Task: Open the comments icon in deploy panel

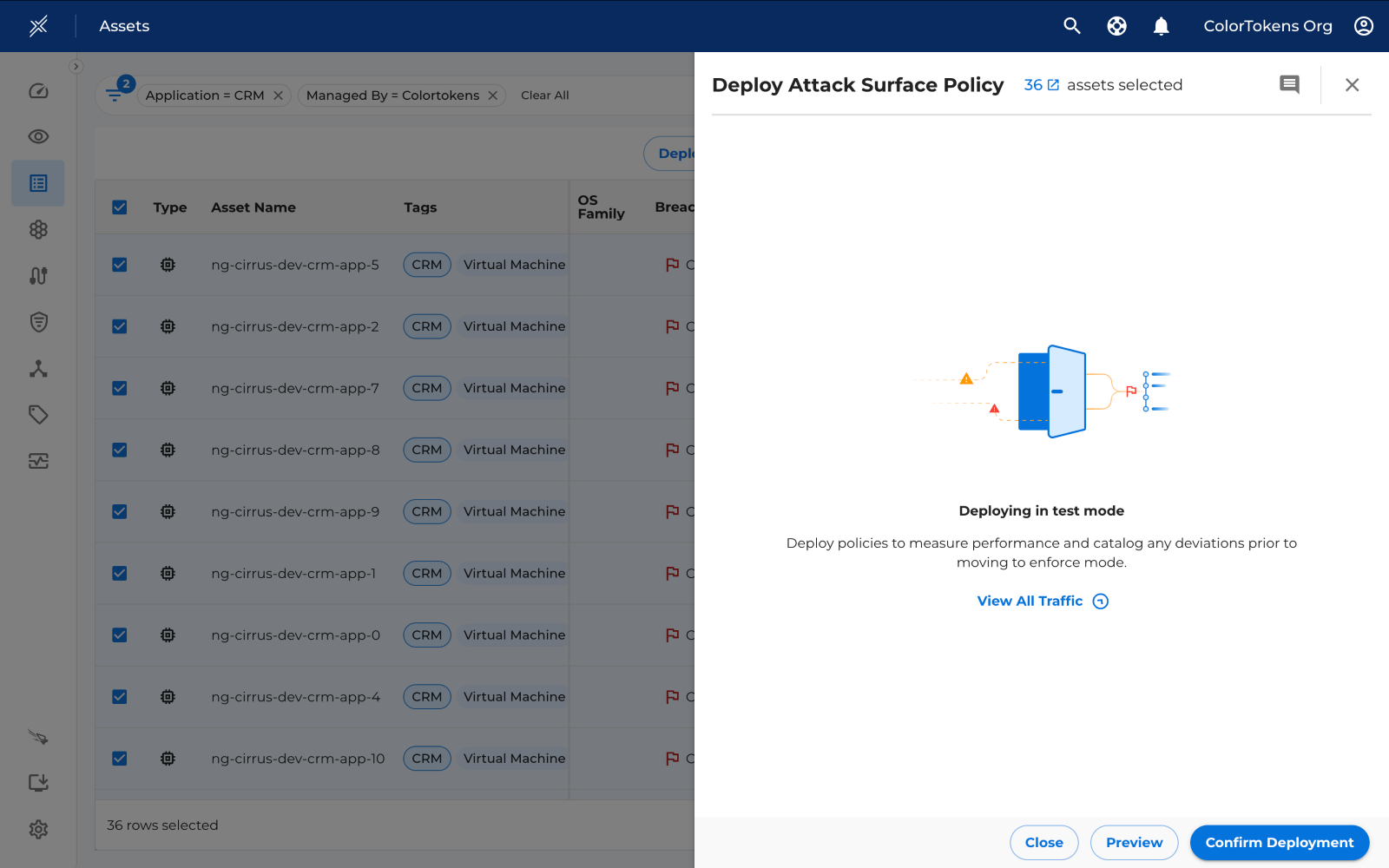Action: [x=1289, y=84]
